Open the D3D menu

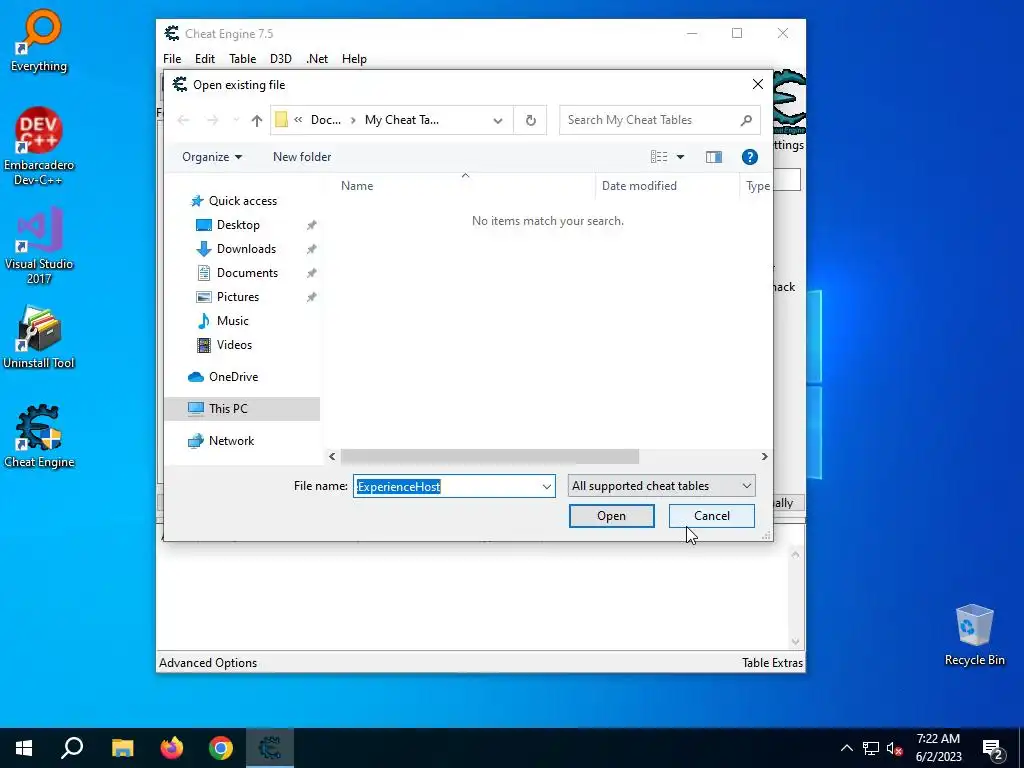tap(281, 59)
